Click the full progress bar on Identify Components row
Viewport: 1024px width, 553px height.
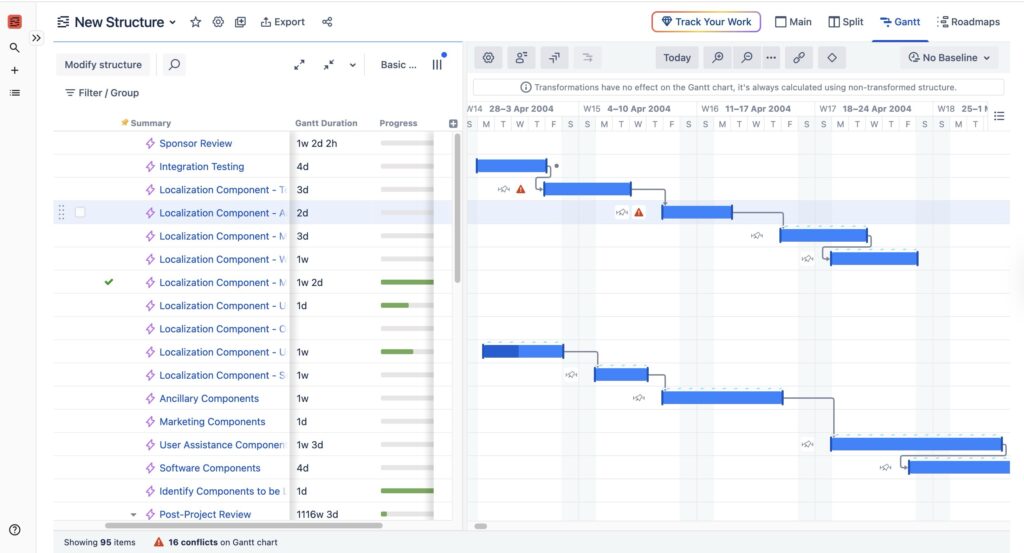407,491
